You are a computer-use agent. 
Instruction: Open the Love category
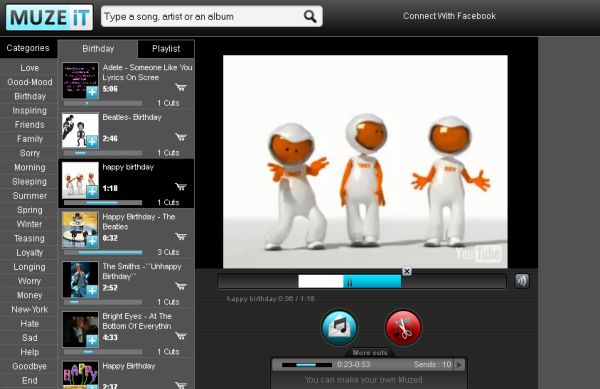(29, 68)
